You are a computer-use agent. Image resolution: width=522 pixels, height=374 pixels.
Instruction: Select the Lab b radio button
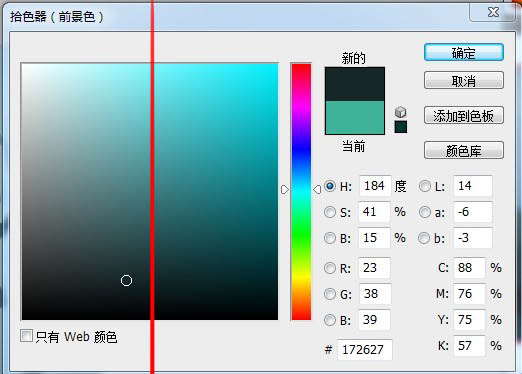click(x=424, y=238)
